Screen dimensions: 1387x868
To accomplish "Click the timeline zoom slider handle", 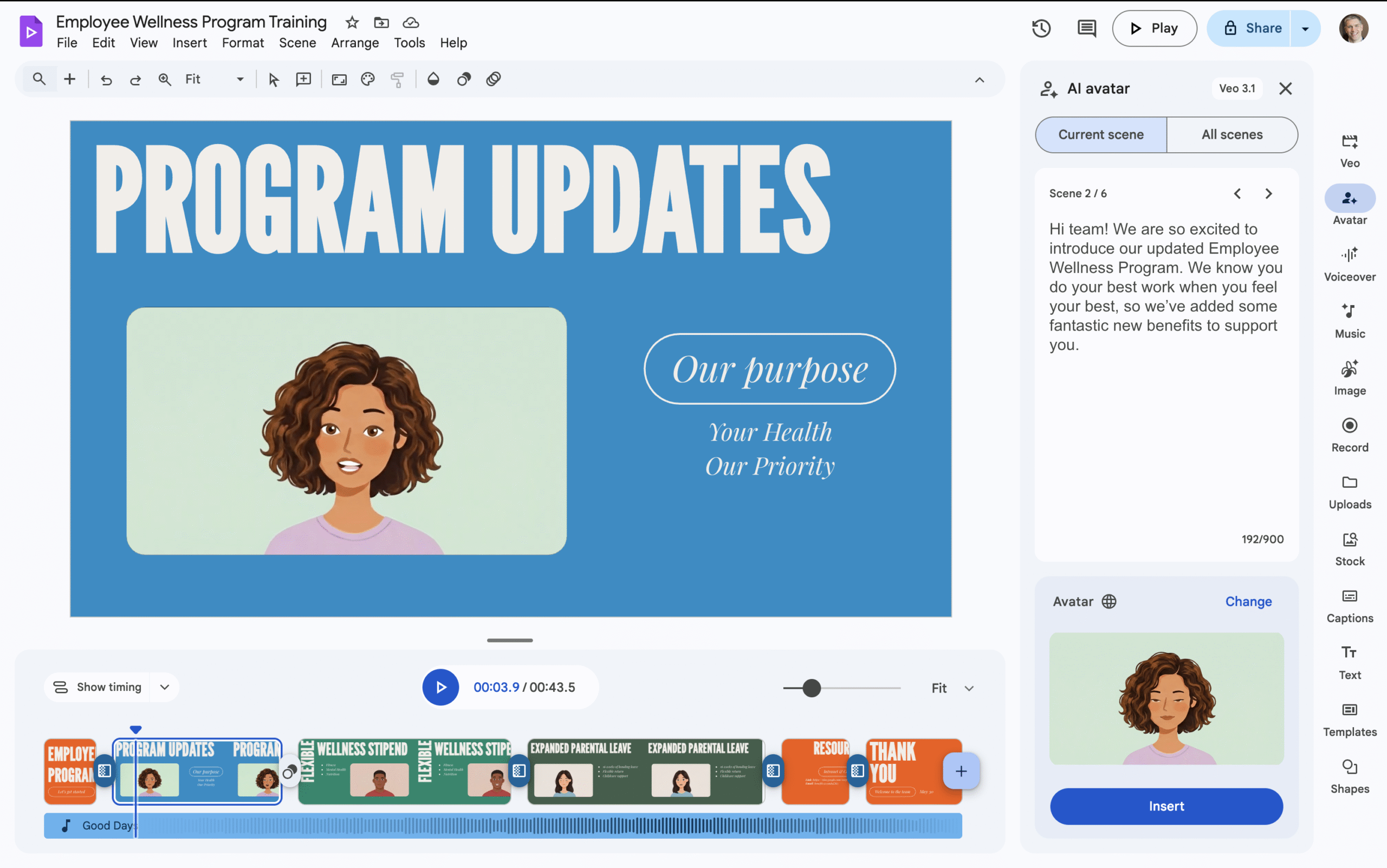I will click(x=811, y=688).
